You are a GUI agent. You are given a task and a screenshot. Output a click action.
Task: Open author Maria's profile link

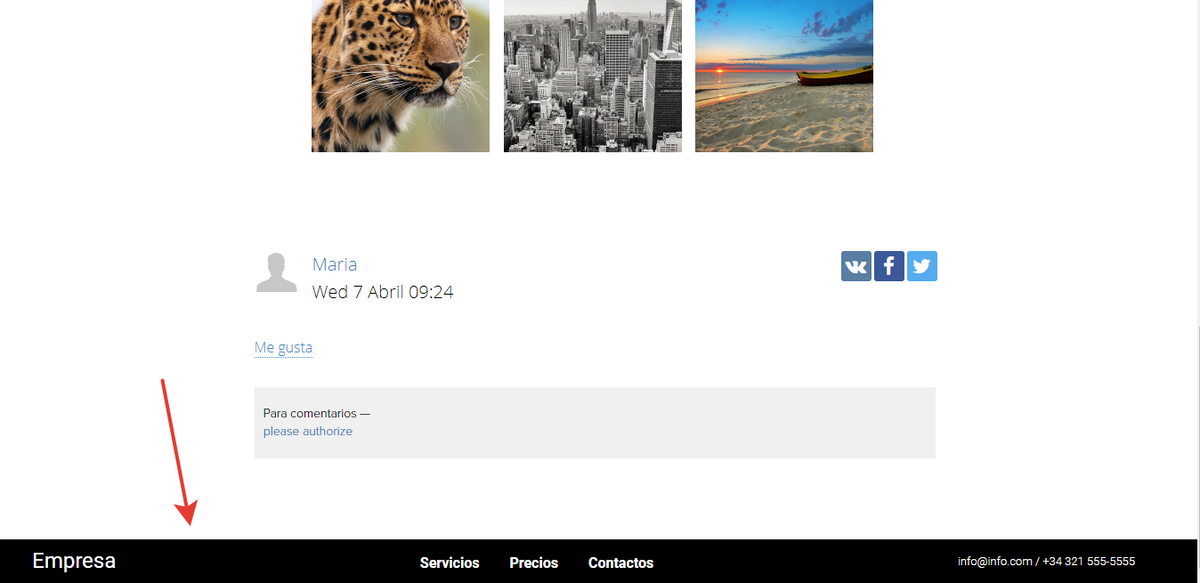click(335, 264)
